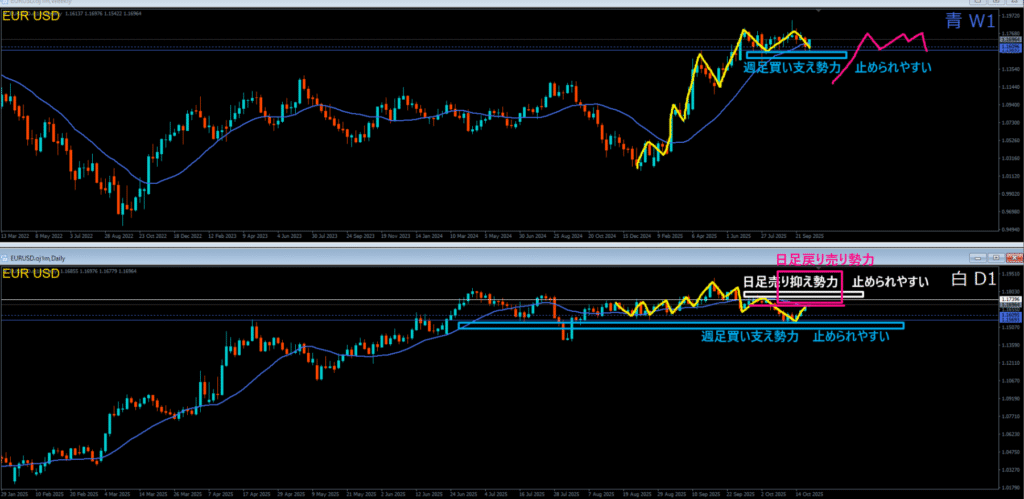The height and width of the screenshot is (499, 1024).
Task: Click '13 Mar 2022' on Weekly time axis
Action: 14,234
